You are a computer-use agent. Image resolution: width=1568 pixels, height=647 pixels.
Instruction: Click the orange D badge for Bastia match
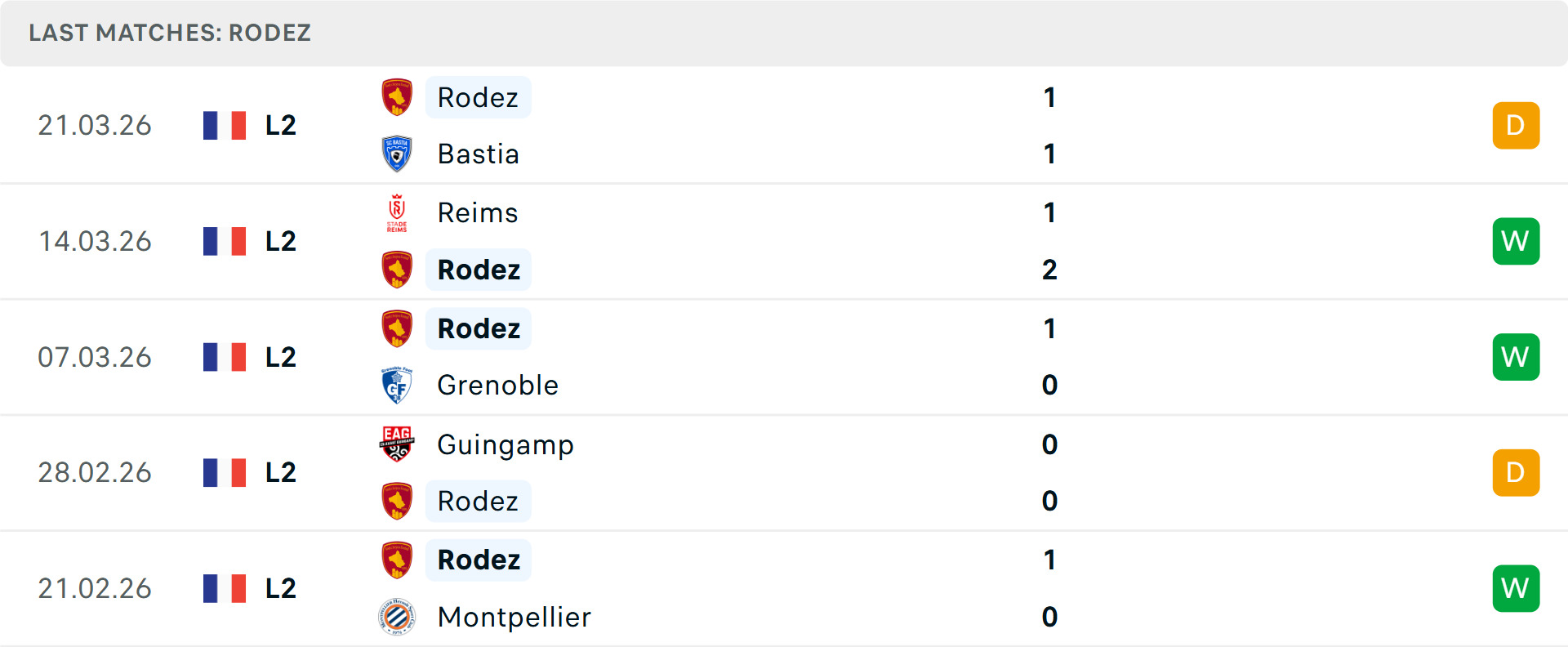(x=1516, y=125)
